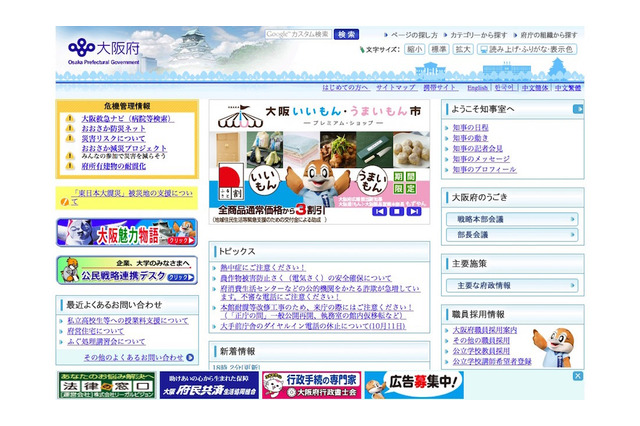This screenshot has width=640, height=426.
Task: Open 大手前庁舎のダイヤルイン電話 topic
Action: point(313,326)
